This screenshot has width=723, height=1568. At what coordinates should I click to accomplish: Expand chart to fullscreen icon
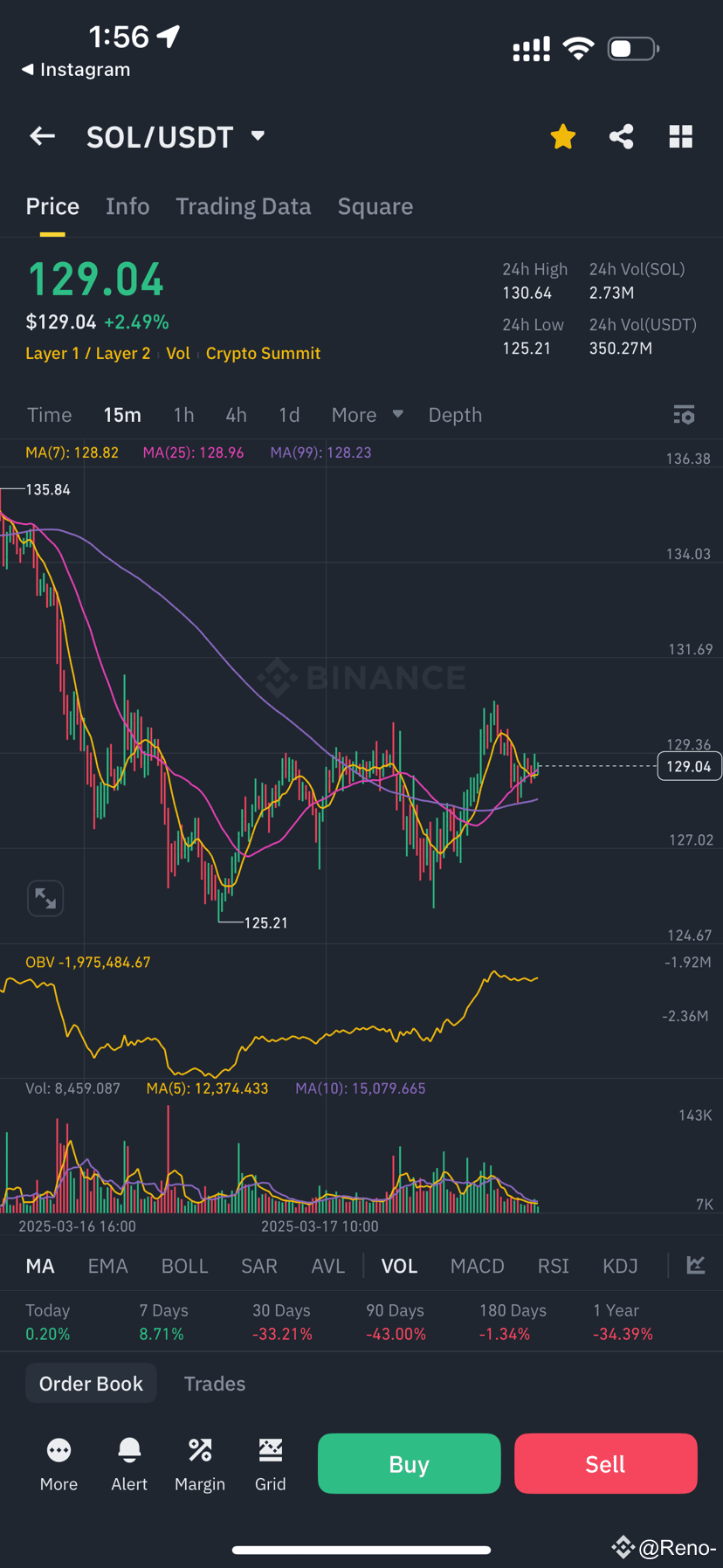[45, 897]
